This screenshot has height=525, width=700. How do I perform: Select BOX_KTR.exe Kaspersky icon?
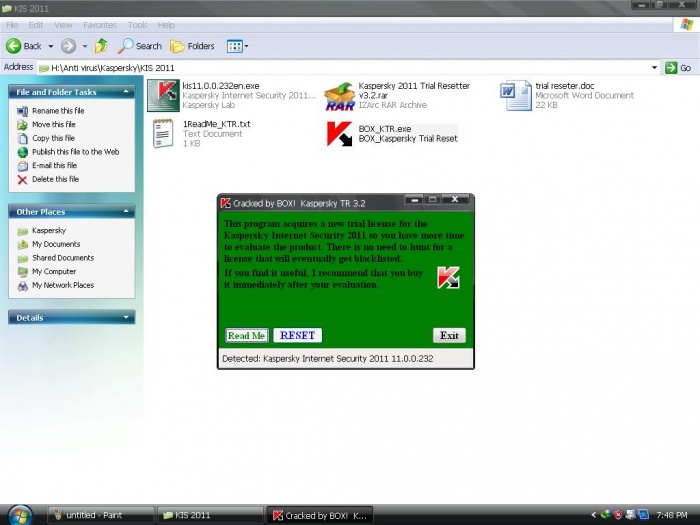339,133
